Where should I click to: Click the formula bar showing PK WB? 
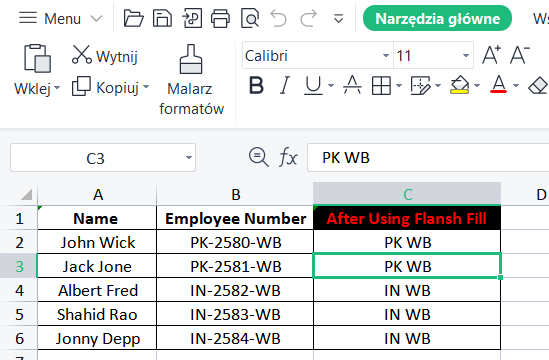pyautogui.click(x=428, y=158)
